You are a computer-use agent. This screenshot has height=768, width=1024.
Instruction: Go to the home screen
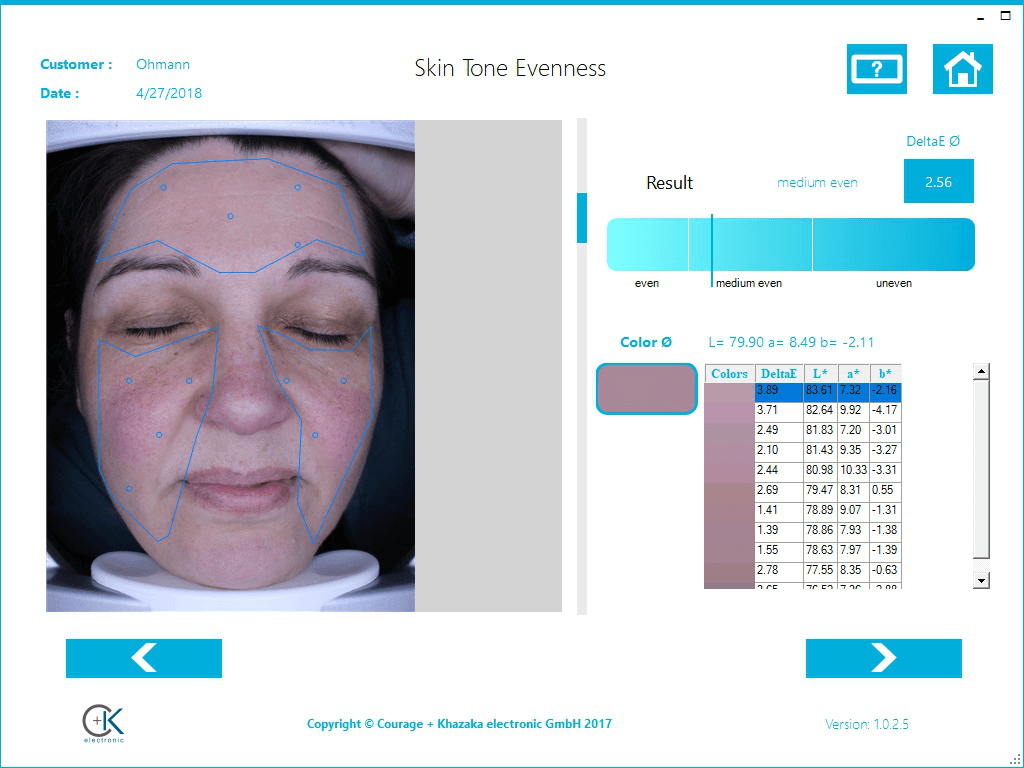962,69
